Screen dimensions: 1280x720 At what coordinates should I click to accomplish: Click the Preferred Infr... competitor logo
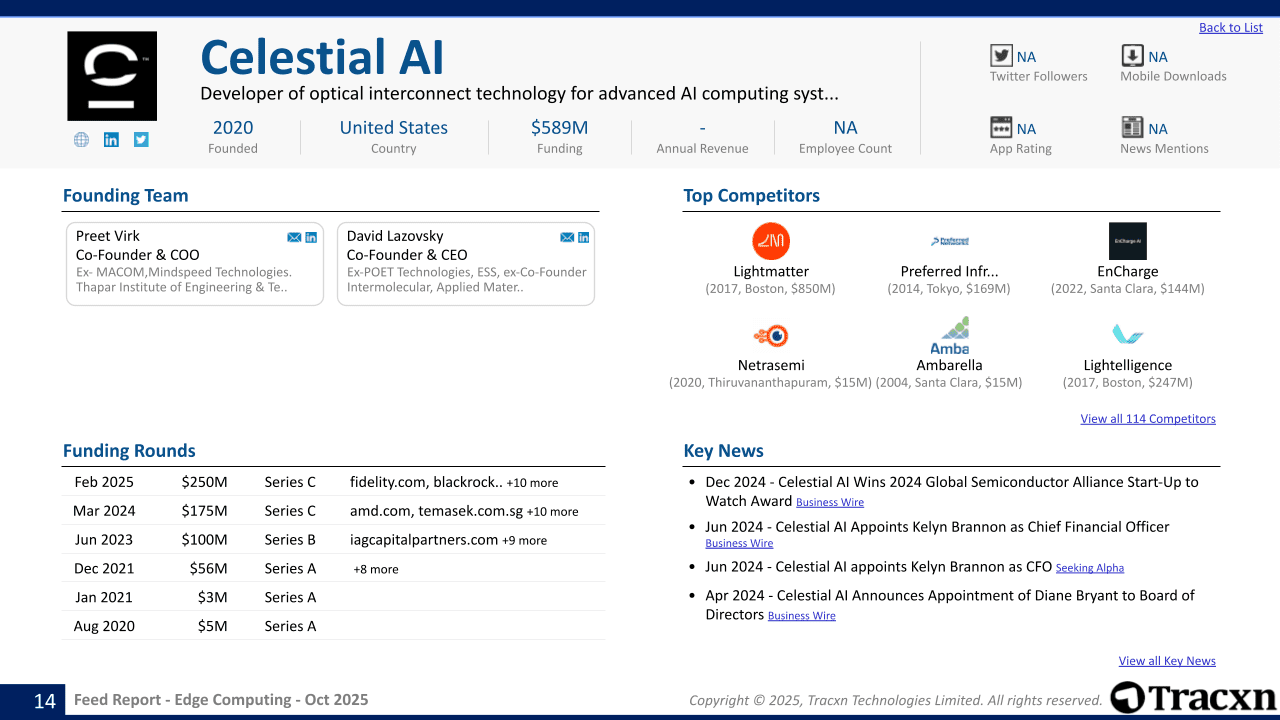click(x=949, y=241)
